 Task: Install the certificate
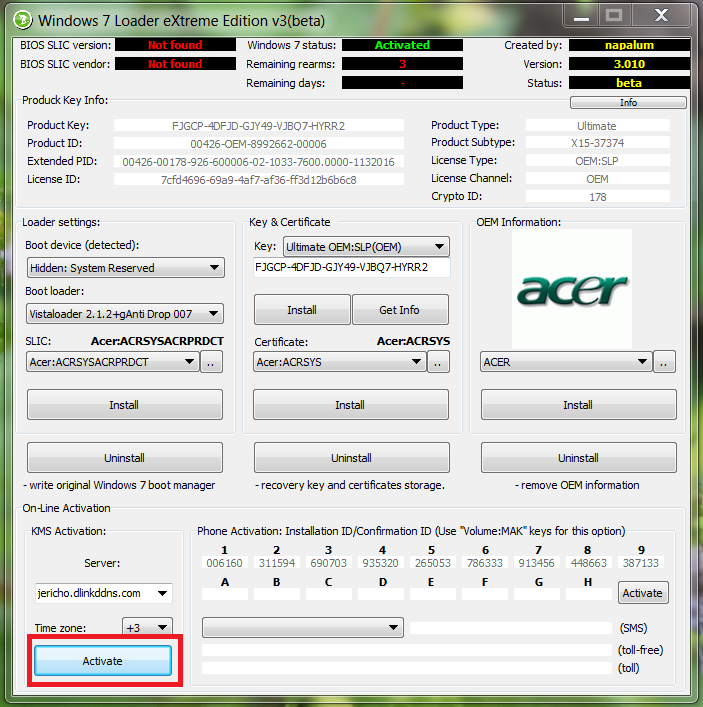(x=351, y=405)
